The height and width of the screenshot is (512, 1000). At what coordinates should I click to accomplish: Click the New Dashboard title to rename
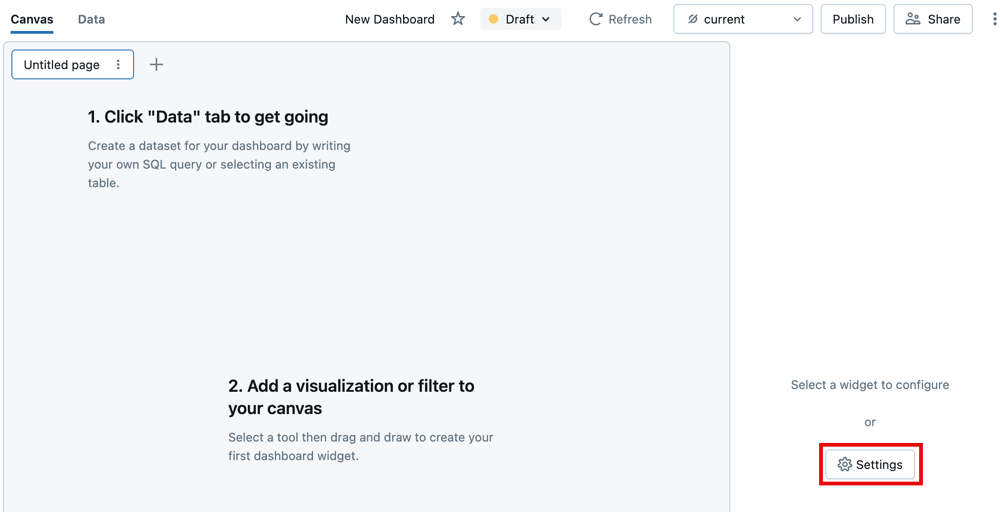point(390,19)
